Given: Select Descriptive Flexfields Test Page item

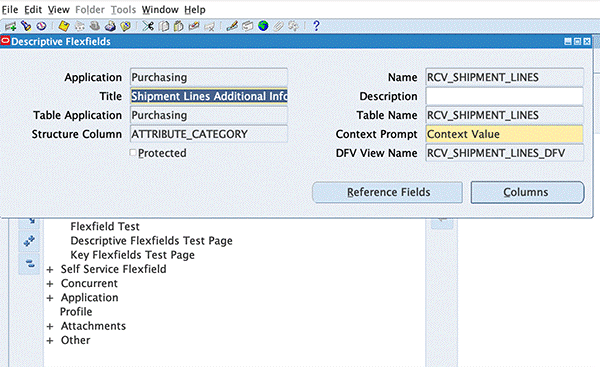Looking at the screenshot, I should pyautogui.click(x=152, y=241).
